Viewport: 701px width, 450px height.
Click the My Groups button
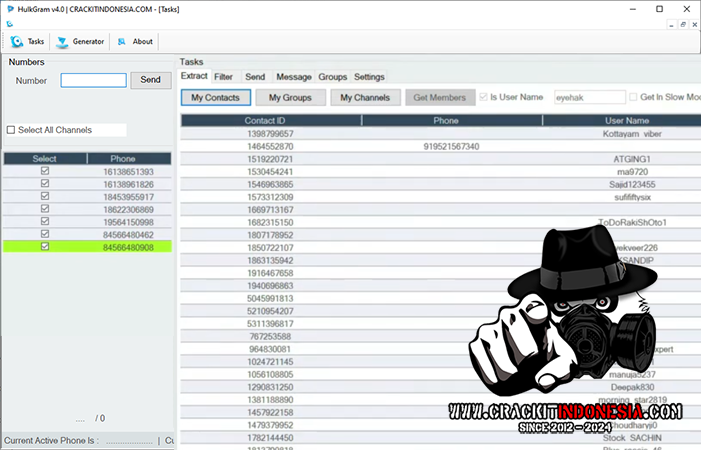tap(290, 98)
